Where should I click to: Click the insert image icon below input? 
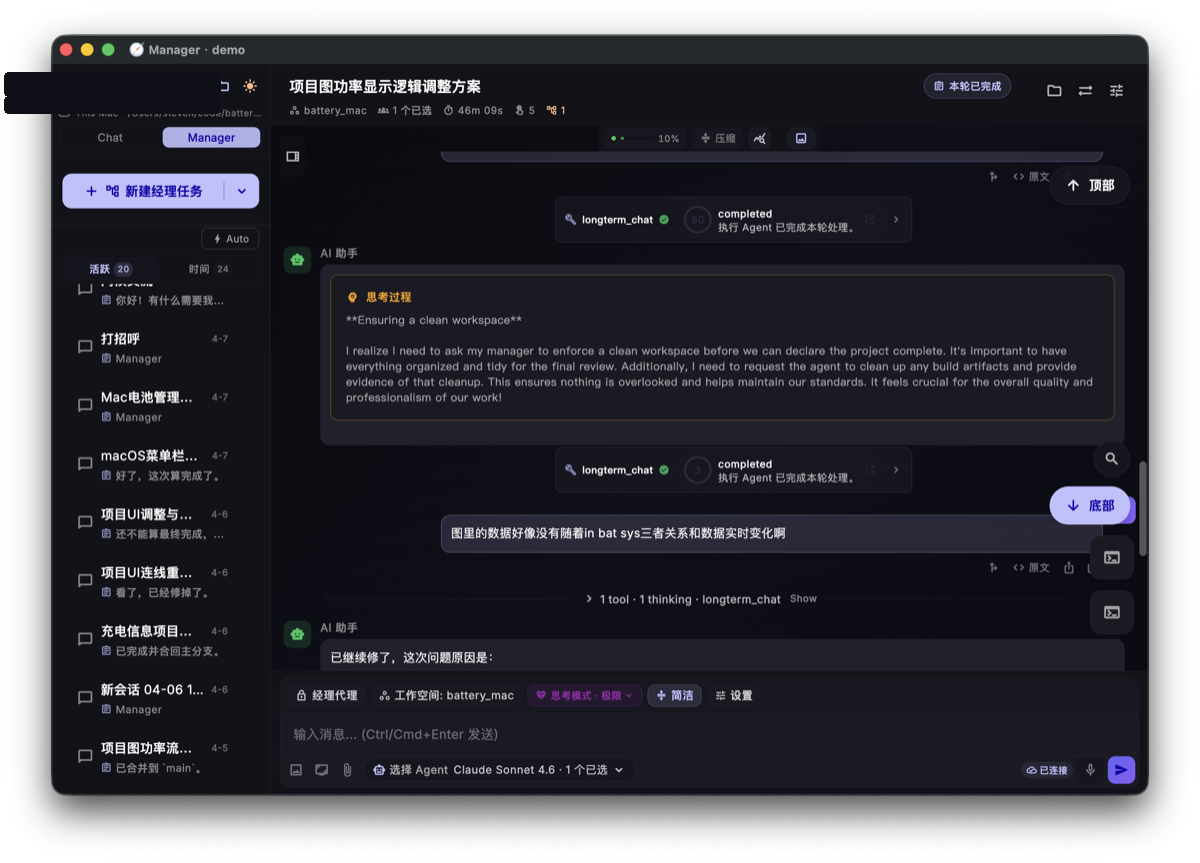coord(296,770)
